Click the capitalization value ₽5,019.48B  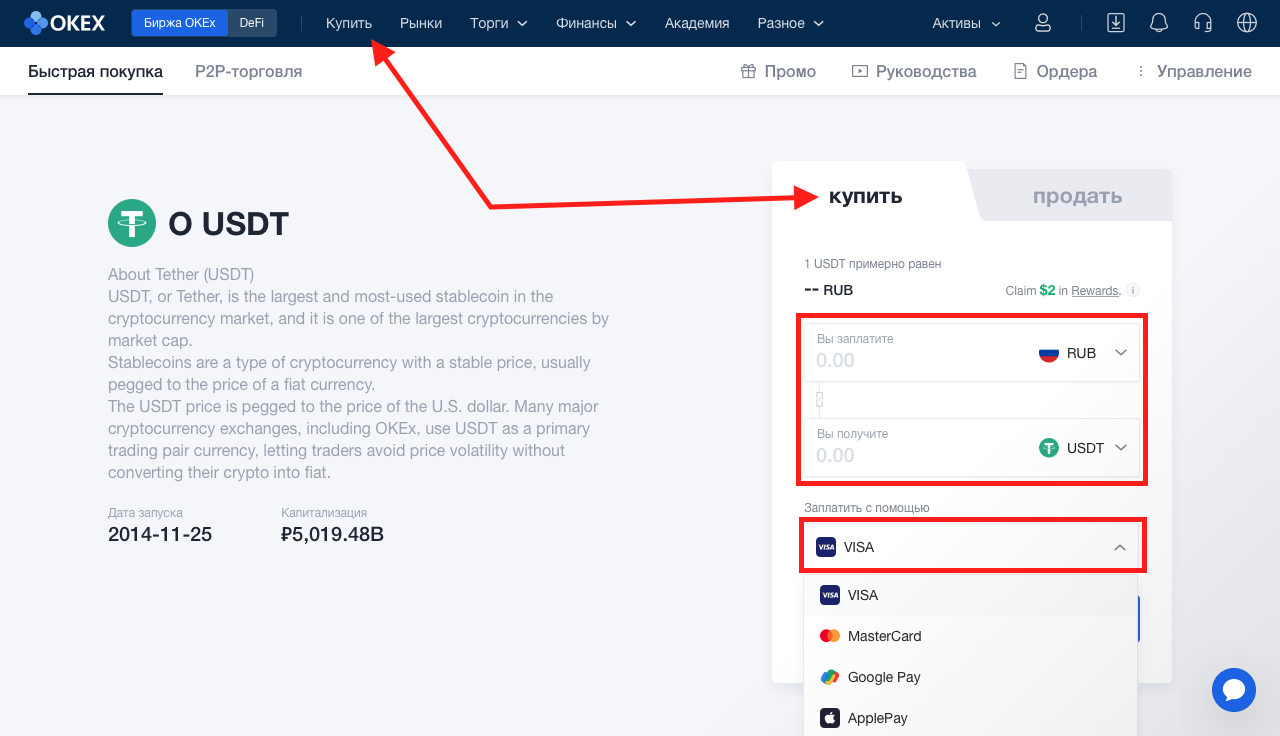tap(333, 534)
